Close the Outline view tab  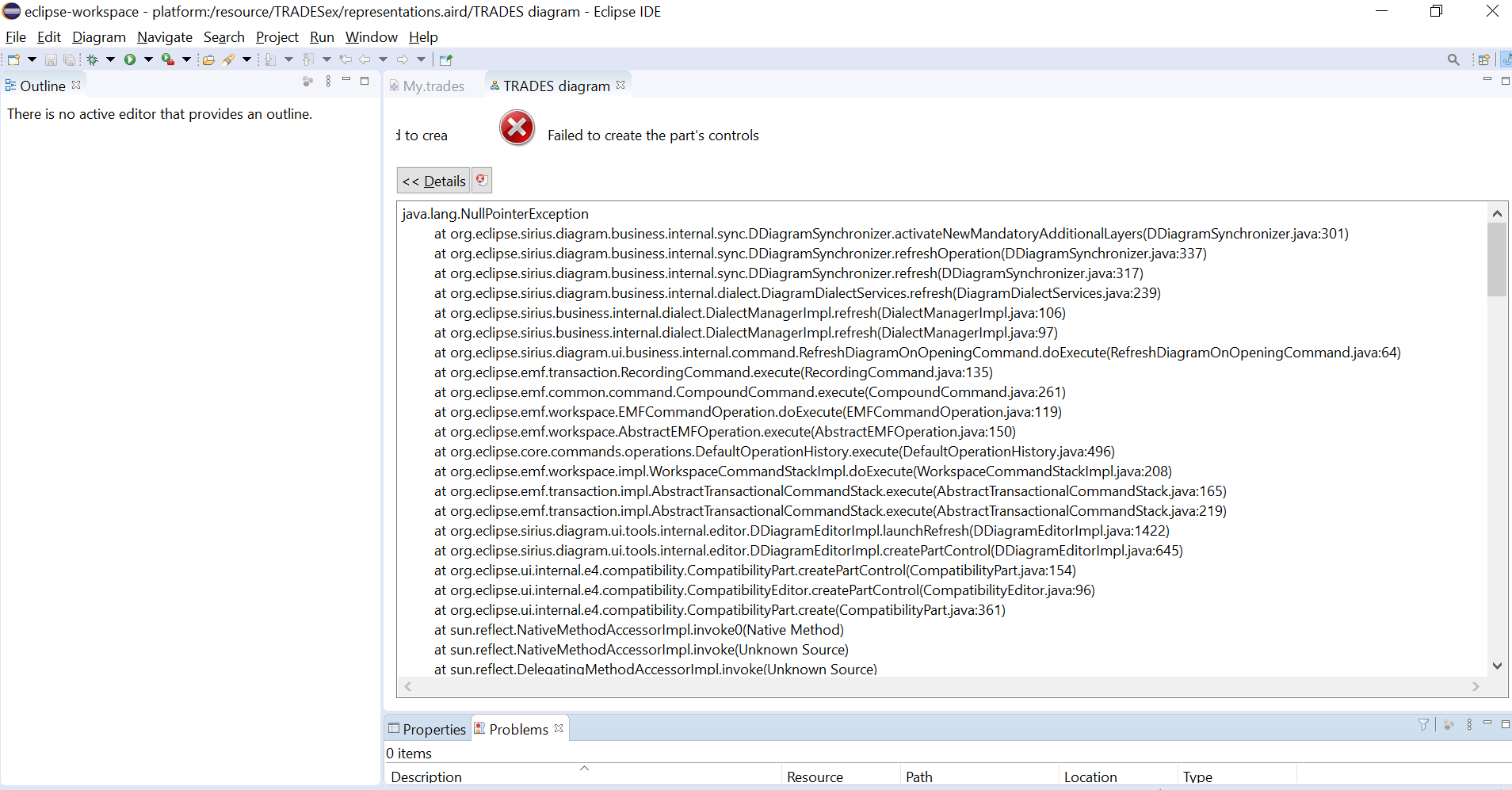(x=76, y=85)
